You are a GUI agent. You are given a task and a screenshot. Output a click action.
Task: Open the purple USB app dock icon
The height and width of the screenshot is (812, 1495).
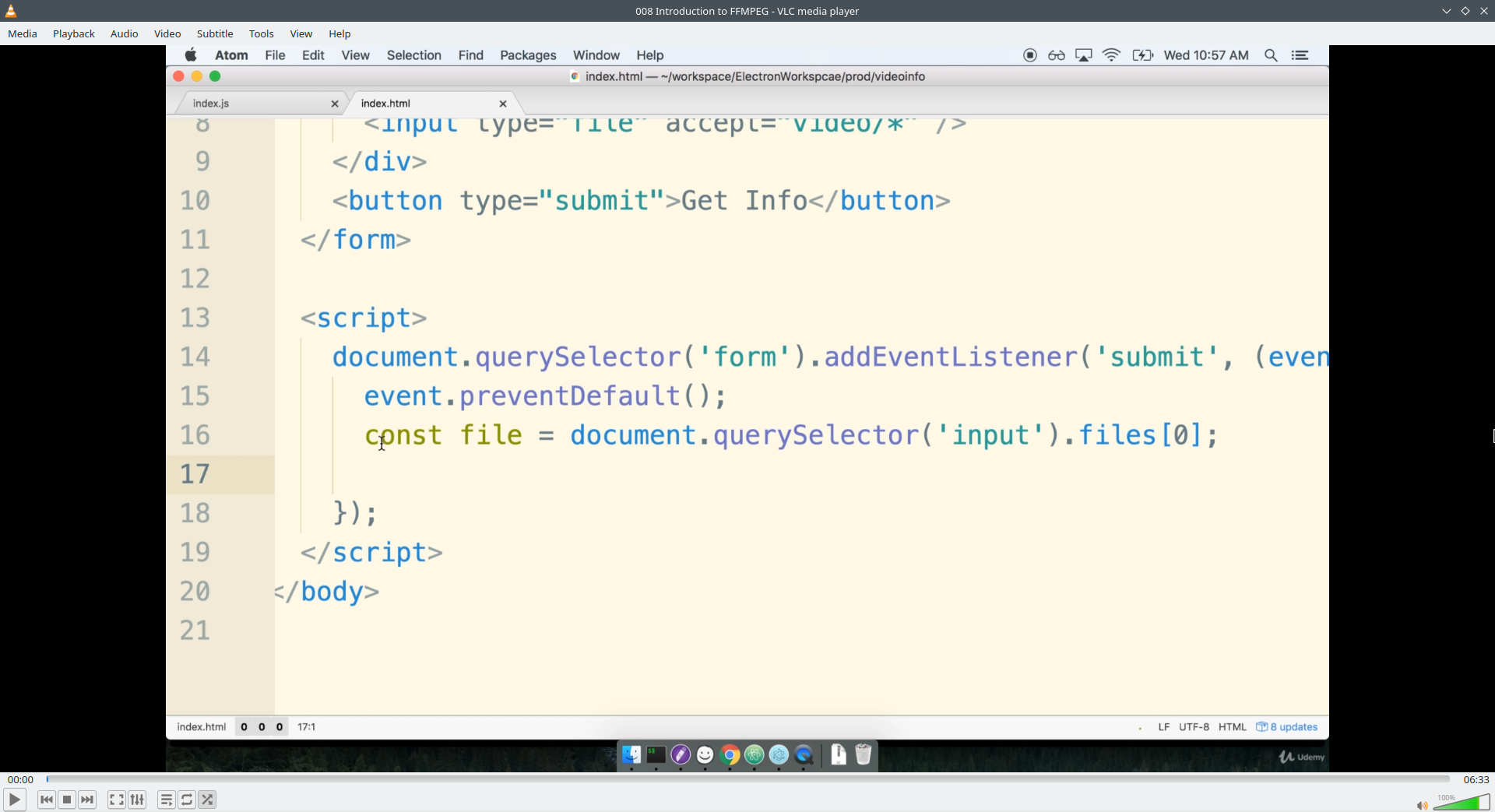click(x=681, y=754)
